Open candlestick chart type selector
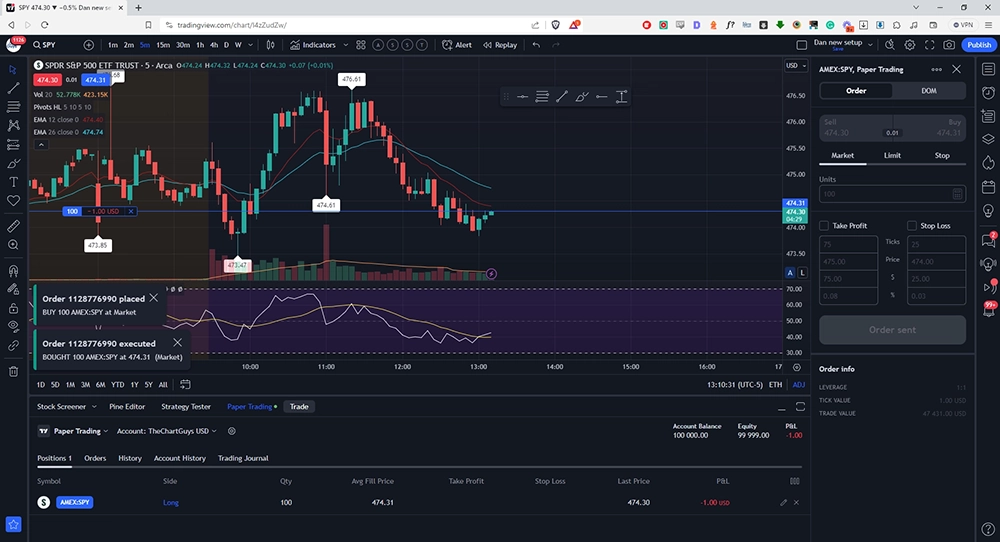 pyautogui.click(x=270, y=45)
